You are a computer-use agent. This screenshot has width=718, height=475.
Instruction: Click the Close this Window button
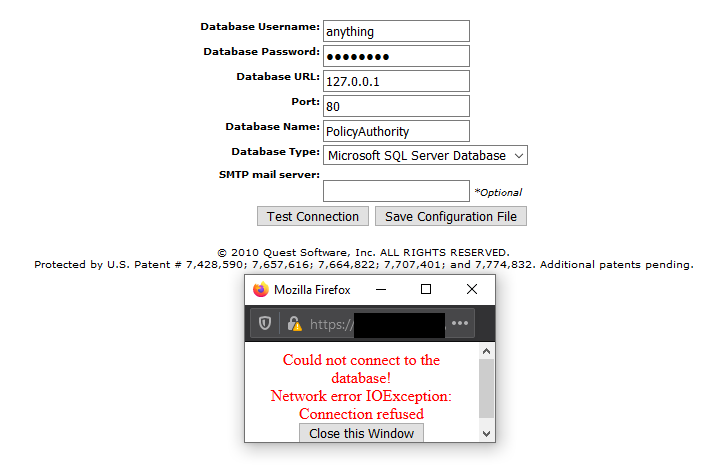tap(361, 433)
